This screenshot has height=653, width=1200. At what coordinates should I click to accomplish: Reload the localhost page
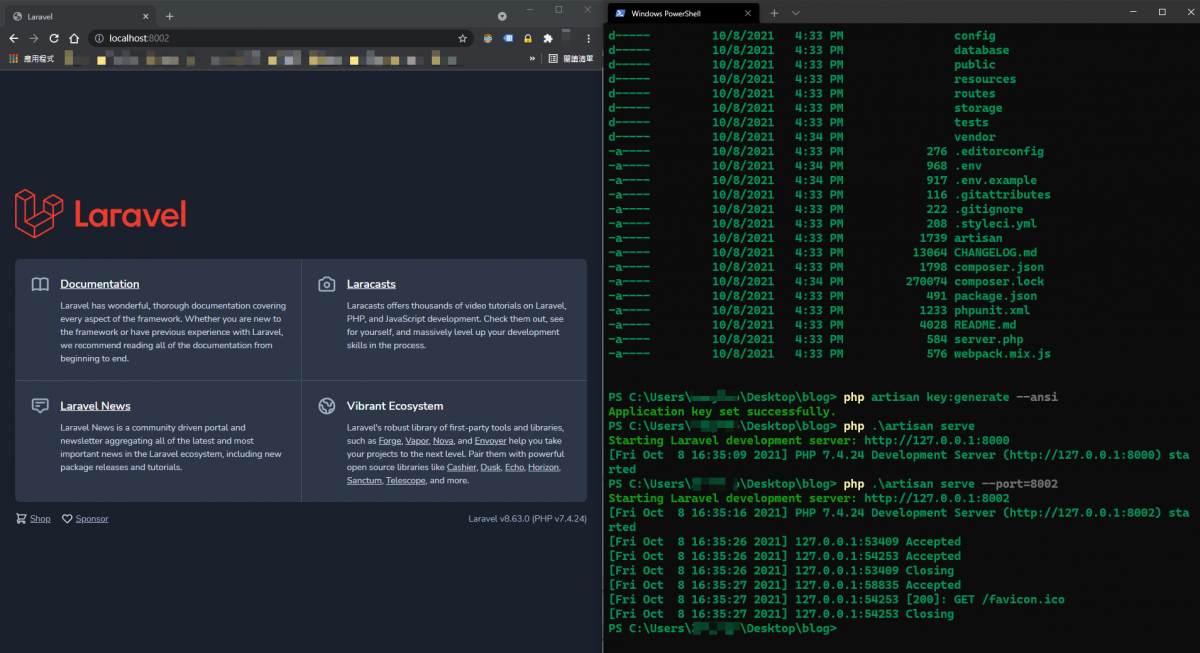pyautogui.click(x=54, y=38)
